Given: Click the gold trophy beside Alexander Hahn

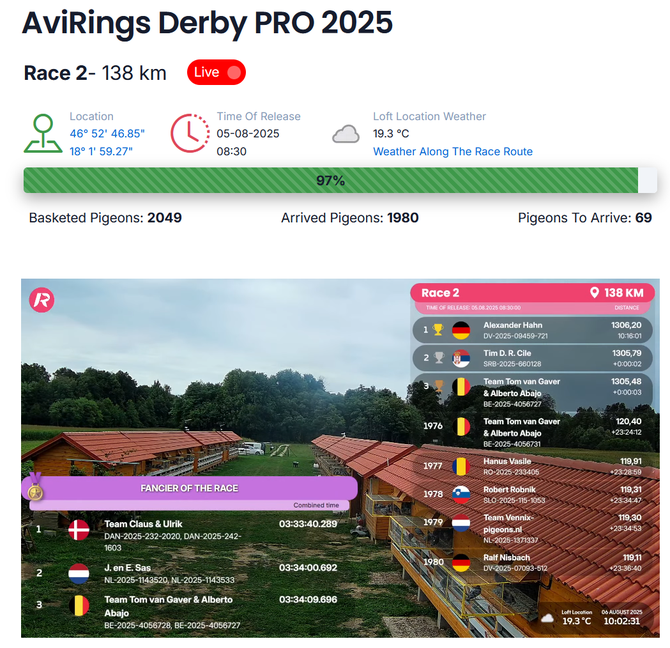Looking at the screenshot, I should pyautogui.click(x=438, y=330).
